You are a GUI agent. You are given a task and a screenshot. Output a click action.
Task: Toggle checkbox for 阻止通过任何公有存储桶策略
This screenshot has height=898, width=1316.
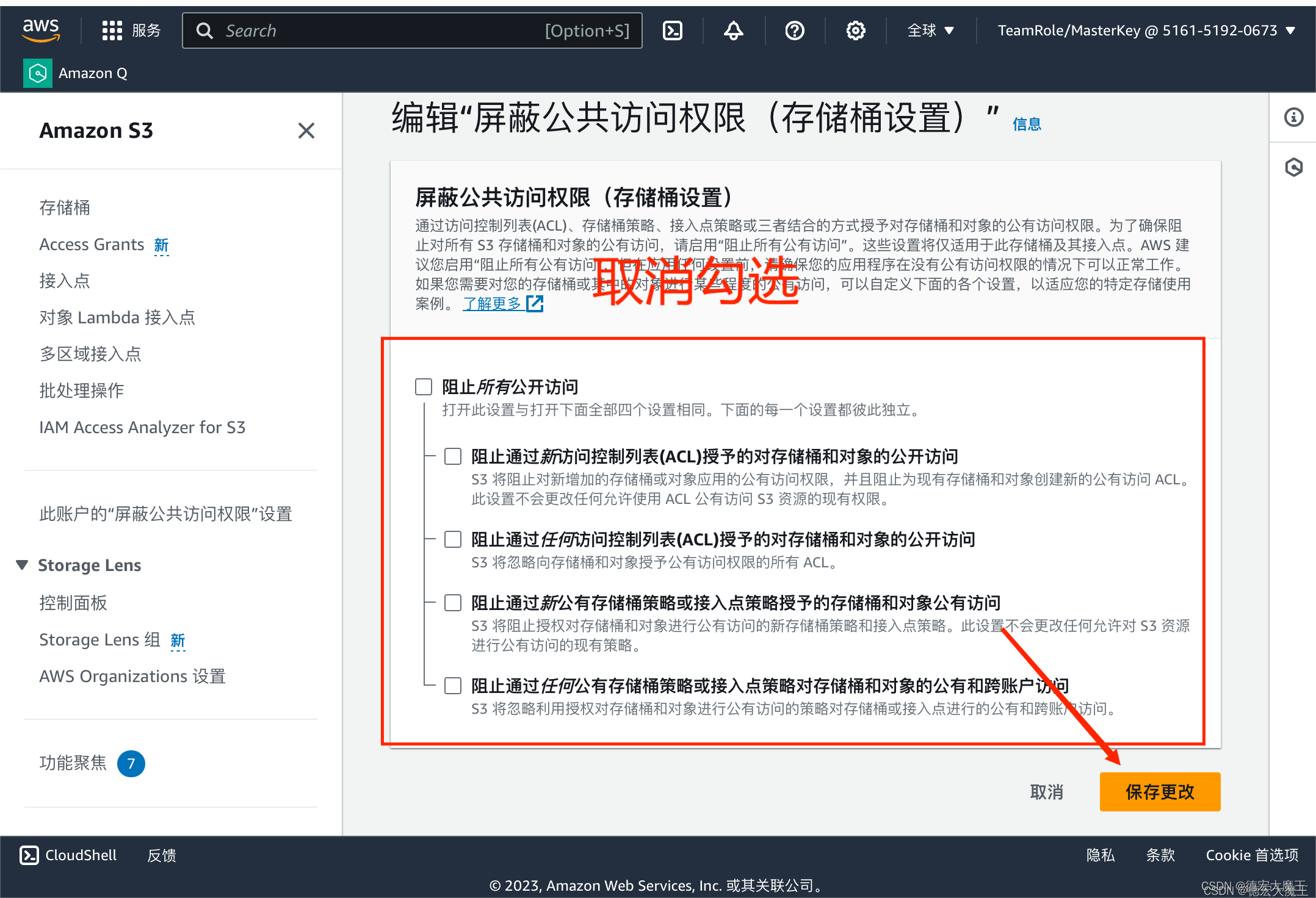click(453, 686)
